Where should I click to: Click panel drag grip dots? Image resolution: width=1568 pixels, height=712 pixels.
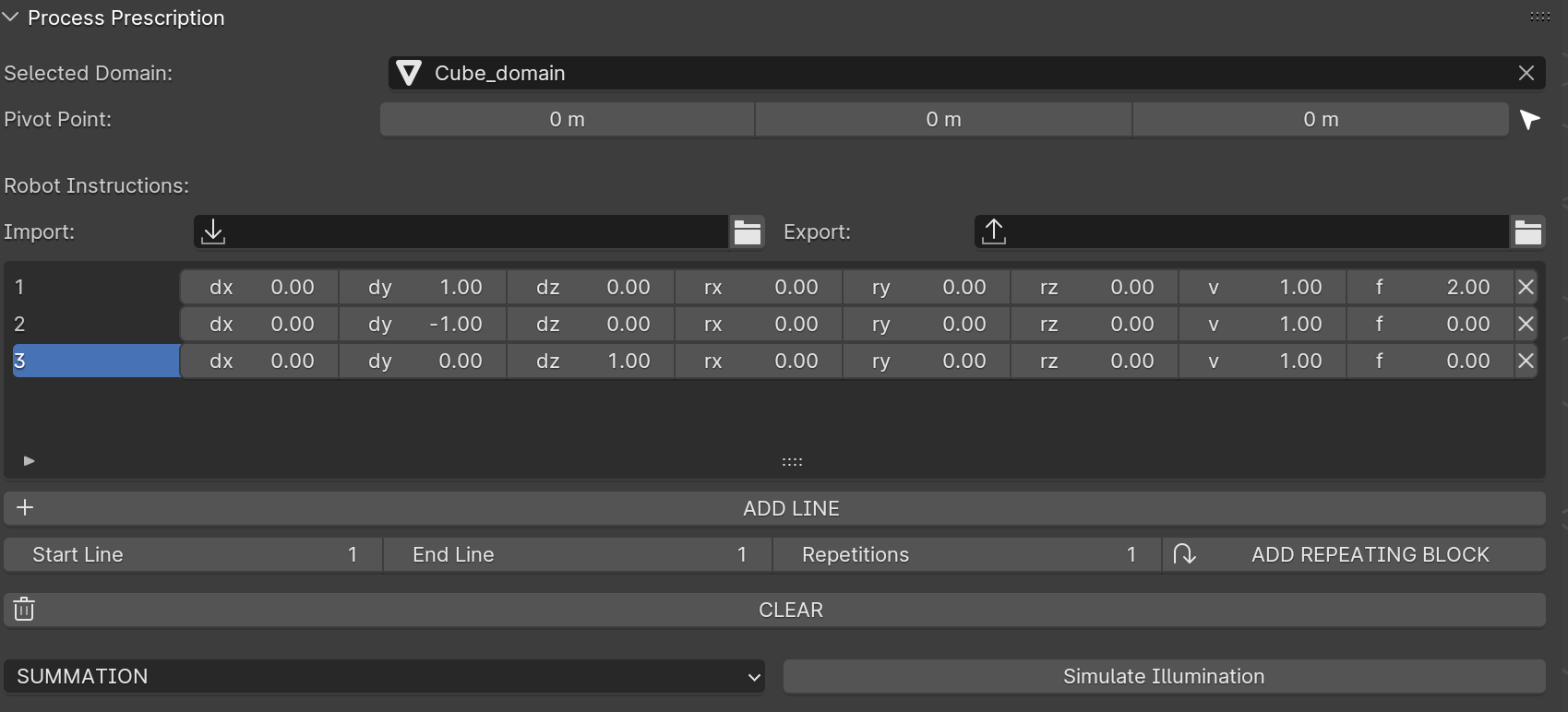click(1539, 17)
